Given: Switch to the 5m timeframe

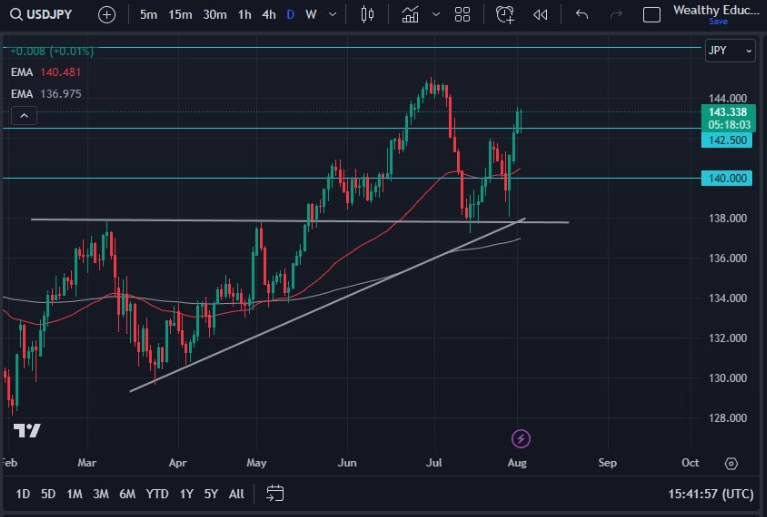Looking at the screenshot, I should click(148, 15).
